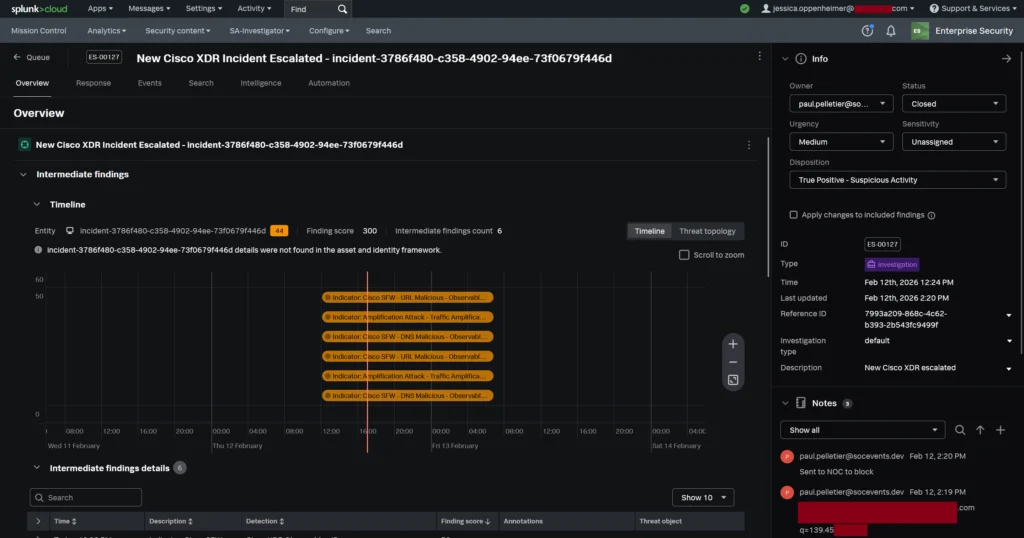This screenshot has width=1024, height=538.
Task: Open the Activity menu
Action: (x=254, y=8)
